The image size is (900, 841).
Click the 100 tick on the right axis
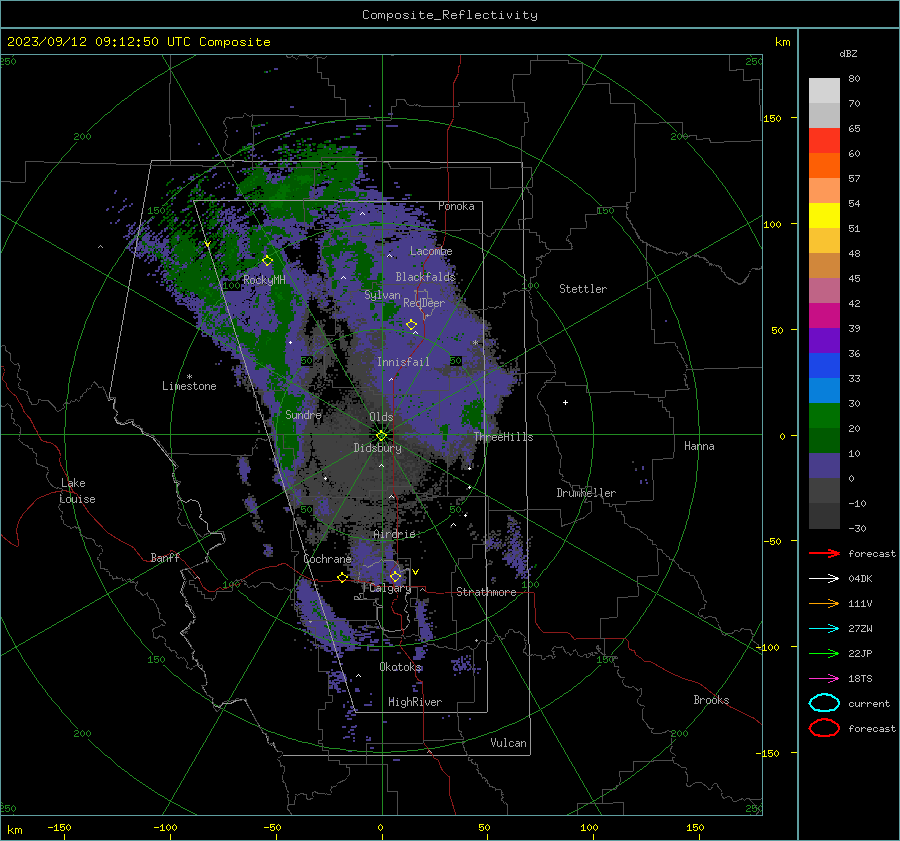pos(772,224)
